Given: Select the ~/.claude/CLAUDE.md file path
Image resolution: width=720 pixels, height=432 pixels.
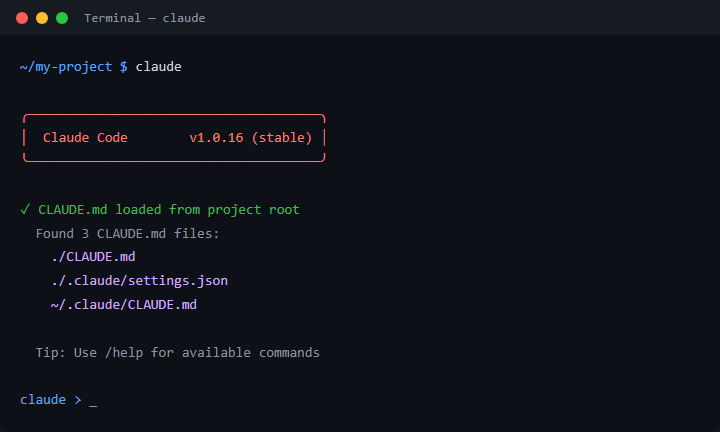Looking at the screenshot, I should [124, 305].
